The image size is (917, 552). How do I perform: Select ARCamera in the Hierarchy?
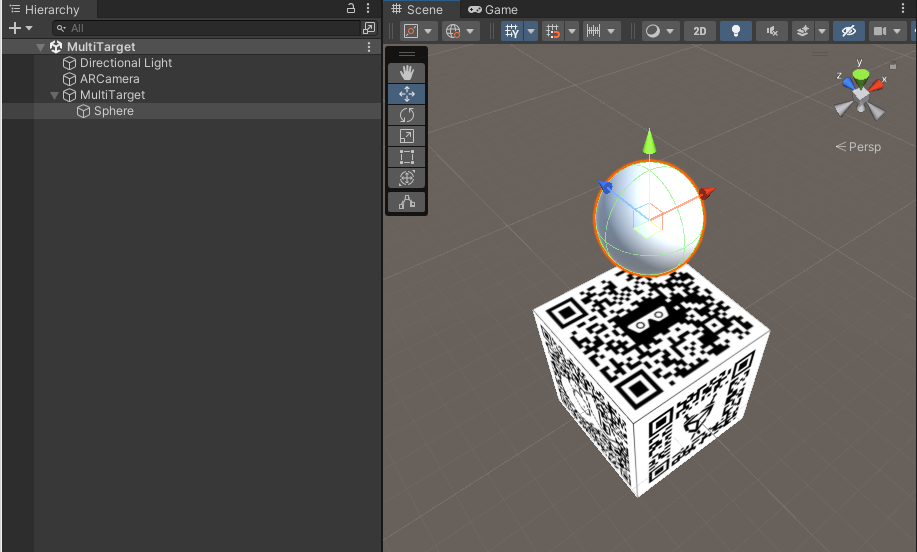coord(109,79)
